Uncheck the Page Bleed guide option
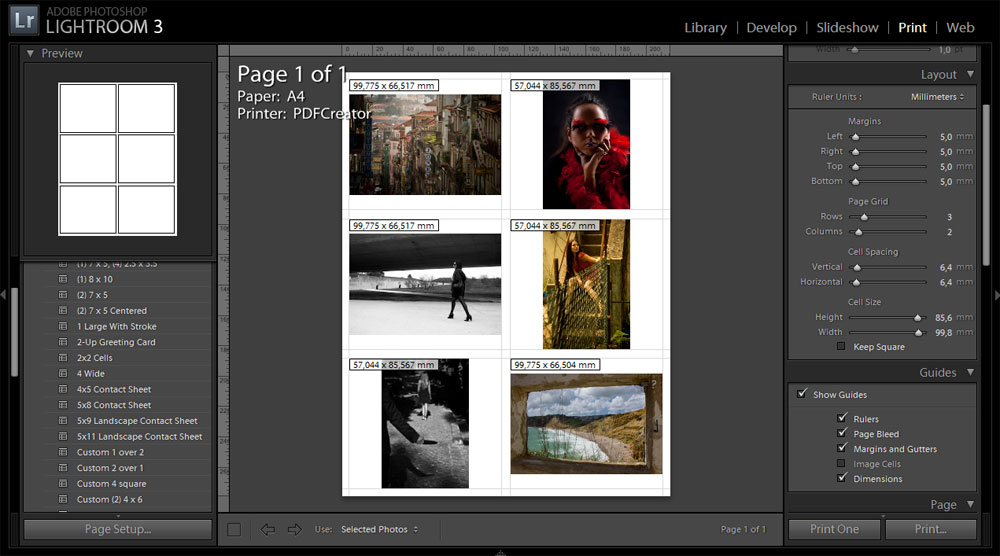The height and width of the screenshot is (556, 1000). 842,433
